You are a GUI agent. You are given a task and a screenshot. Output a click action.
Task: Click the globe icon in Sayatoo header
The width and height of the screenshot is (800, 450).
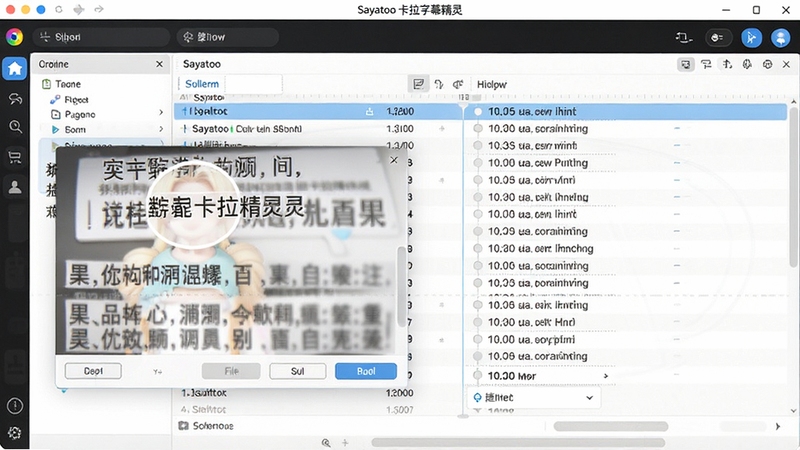[747, 64]
